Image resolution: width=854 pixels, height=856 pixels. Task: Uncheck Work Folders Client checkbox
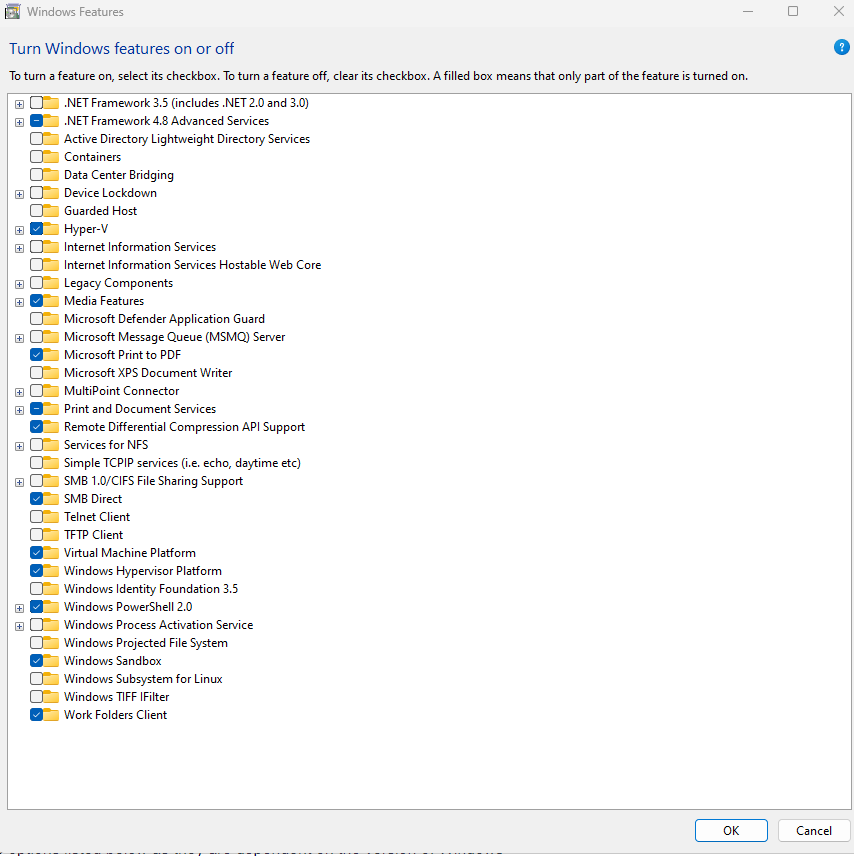coord(37,715)
